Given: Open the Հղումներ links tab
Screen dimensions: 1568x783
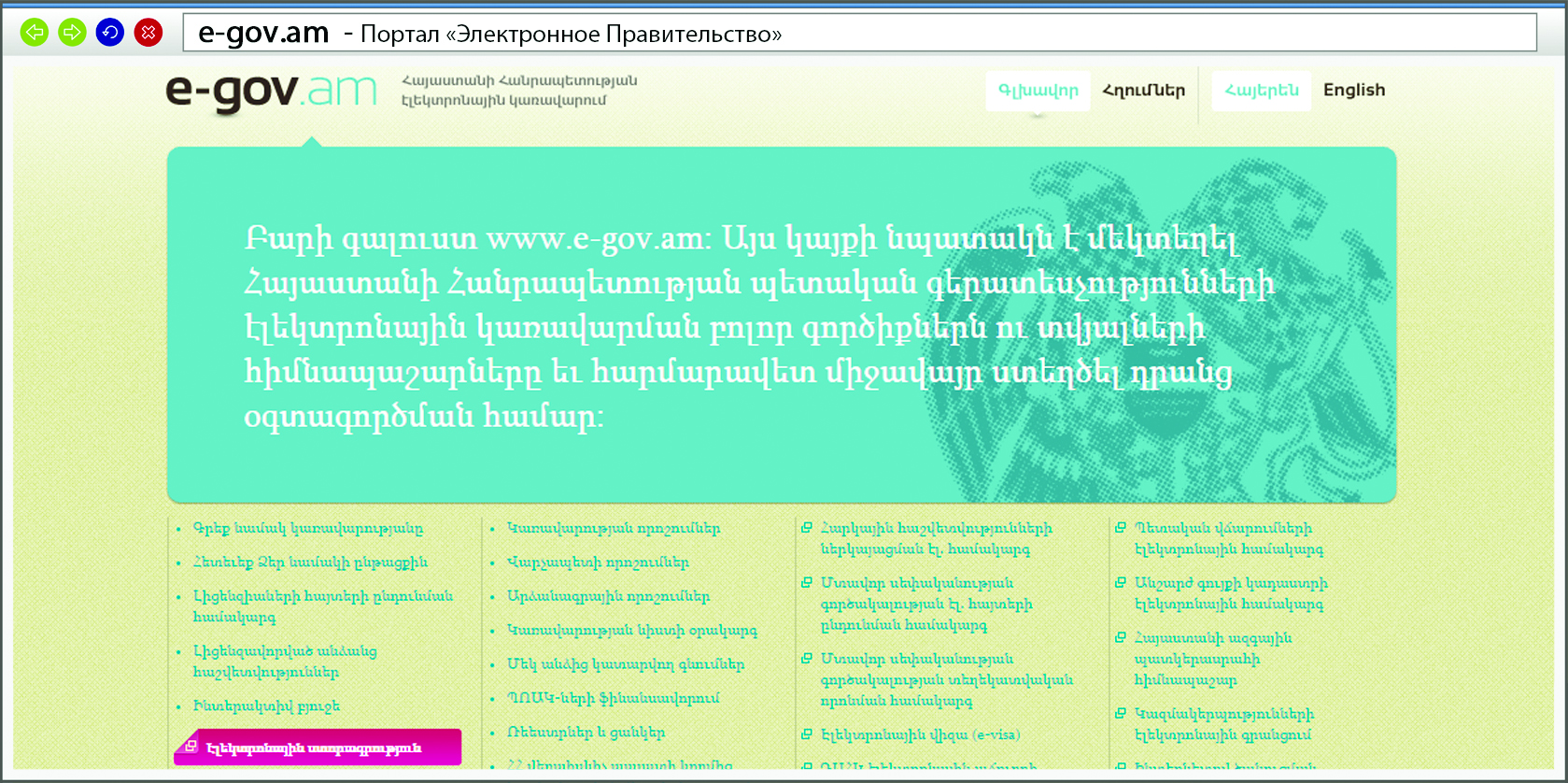Looking at the screenshot, I should pyautogui.click(x=1143, y=91).
